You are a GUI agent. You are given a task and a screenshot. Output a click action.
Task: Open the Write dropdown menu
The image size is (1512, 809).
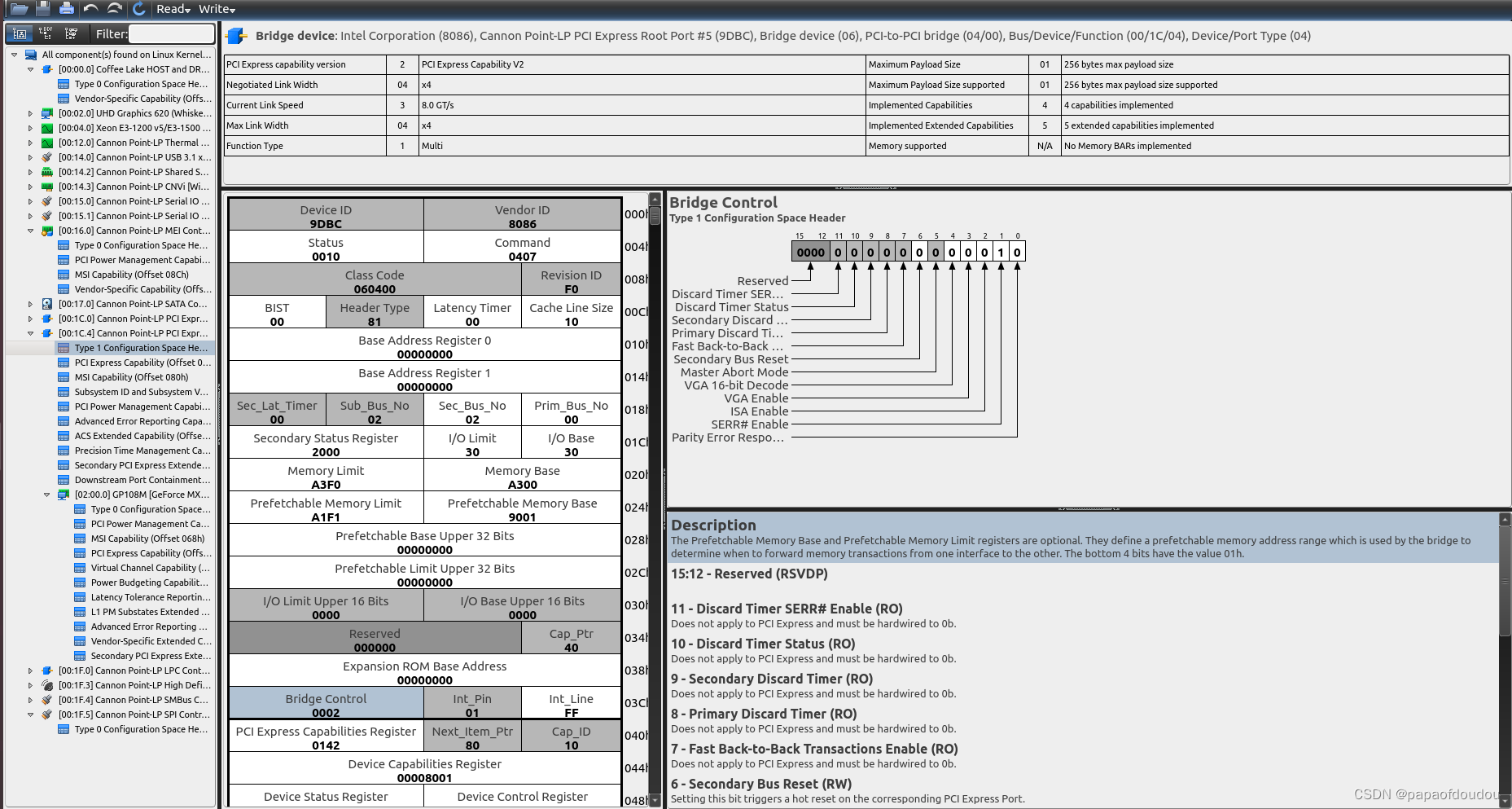(x=217, y=9)
